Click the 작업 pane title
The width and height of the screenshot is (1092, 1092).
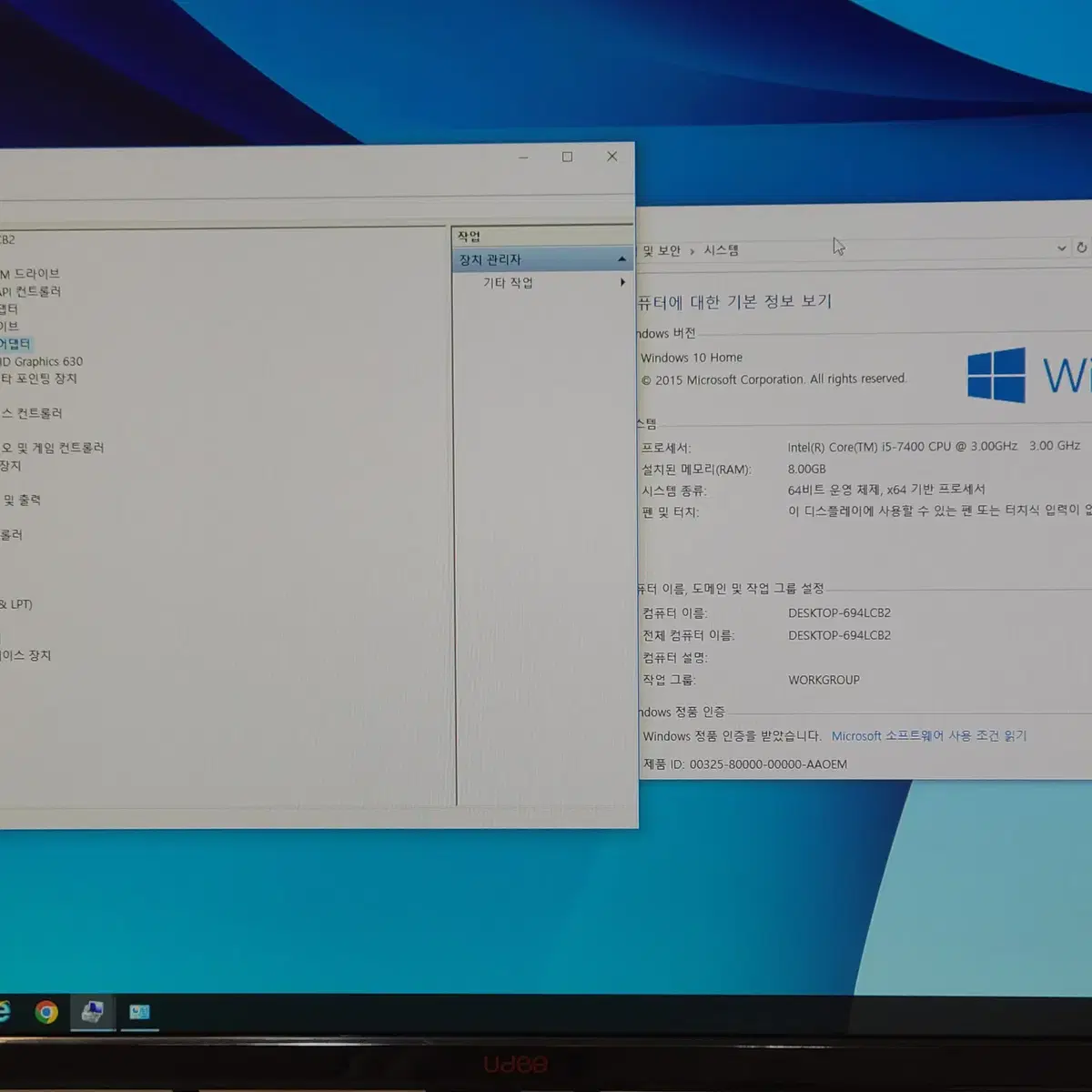coord(470,237)
